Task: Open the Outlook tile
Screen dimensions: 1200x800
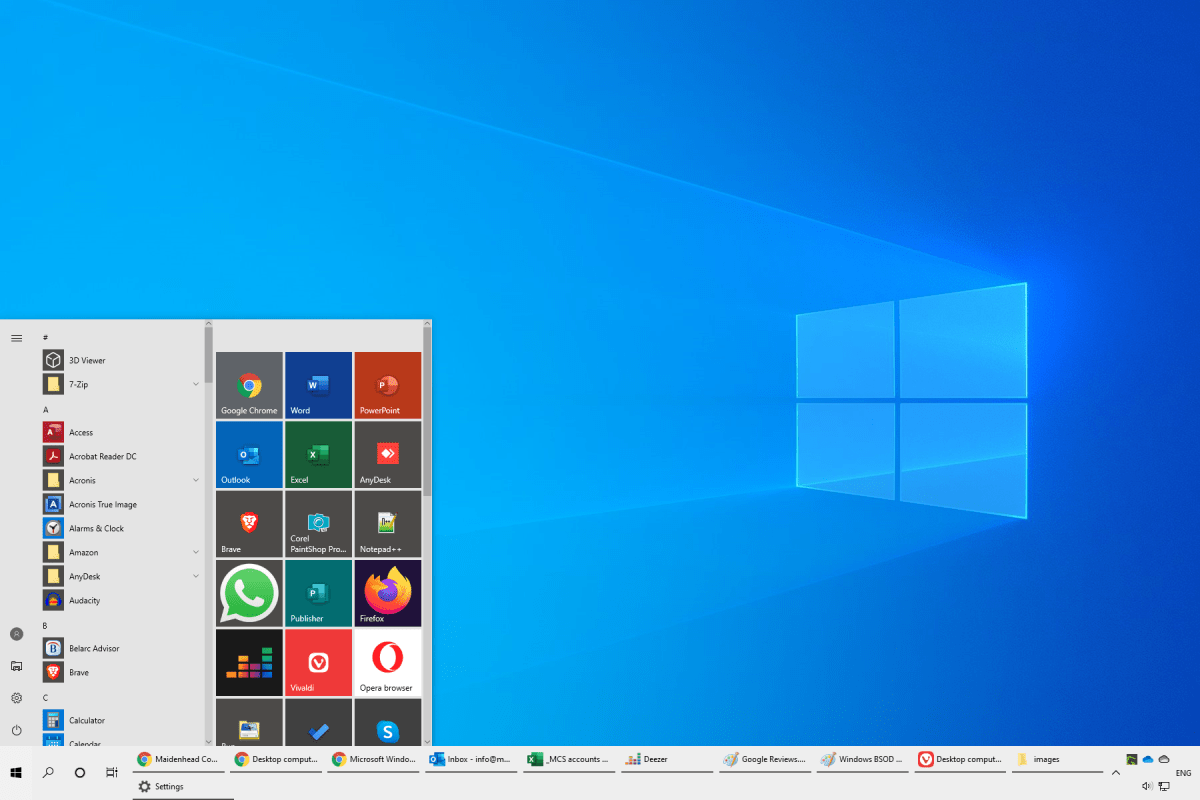Action: pyautogui.click(x=249, y=454)
